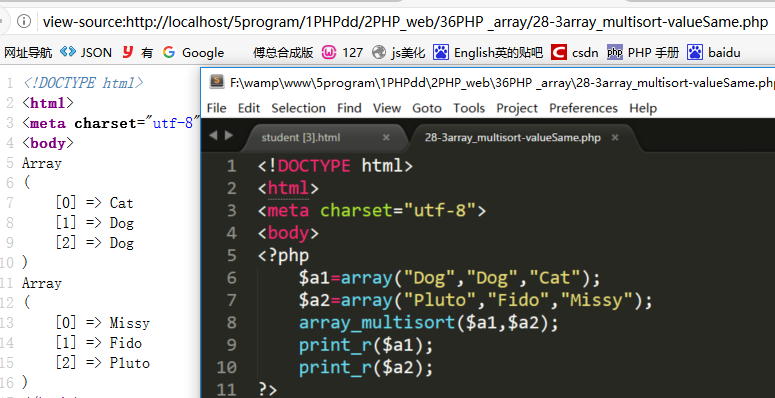Click the next tab arrow in Sublime
Screen dimensions: 775x398
tap(229, 135)
